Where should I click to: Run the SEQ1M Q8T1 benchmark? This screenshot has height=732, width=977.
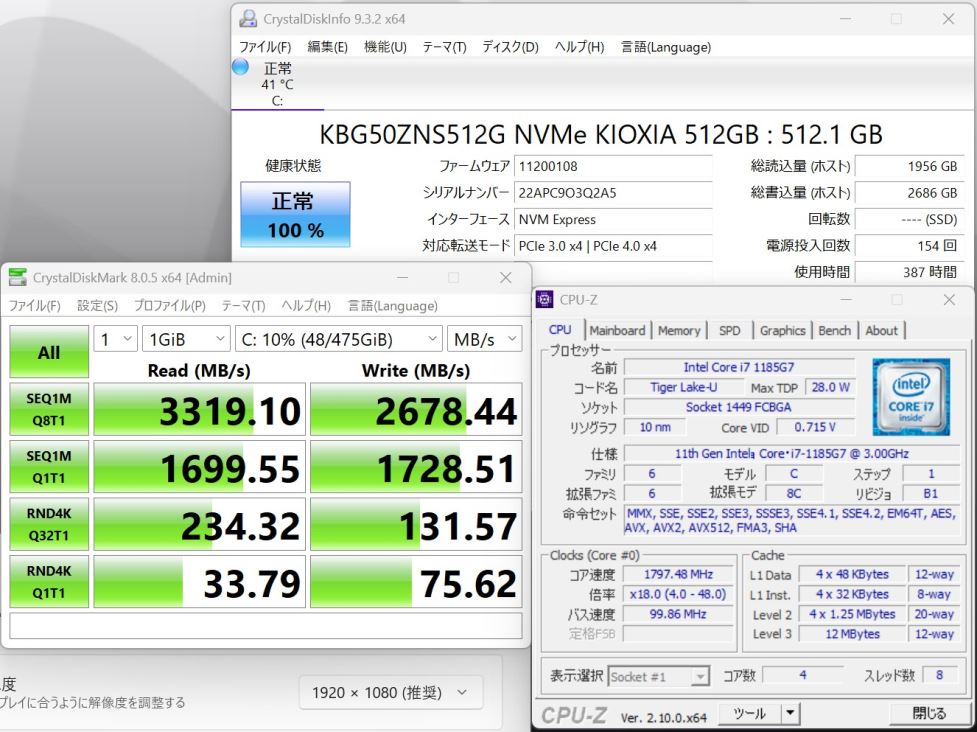pos(49,410)
